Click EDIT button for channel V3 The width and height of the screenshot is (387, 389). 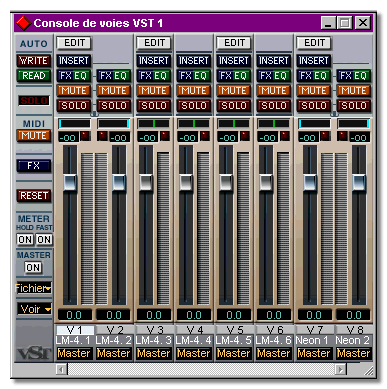[x=154, y=43]
